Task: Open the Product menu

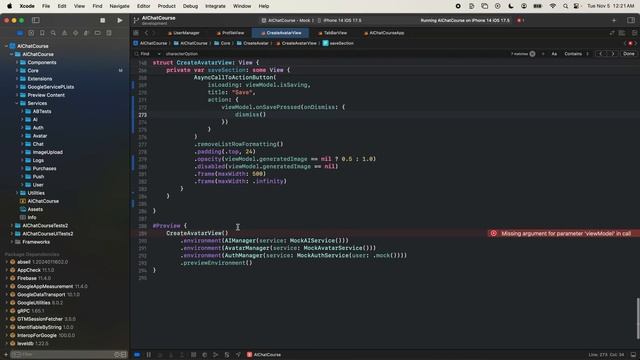Action: tap(167, 6)
